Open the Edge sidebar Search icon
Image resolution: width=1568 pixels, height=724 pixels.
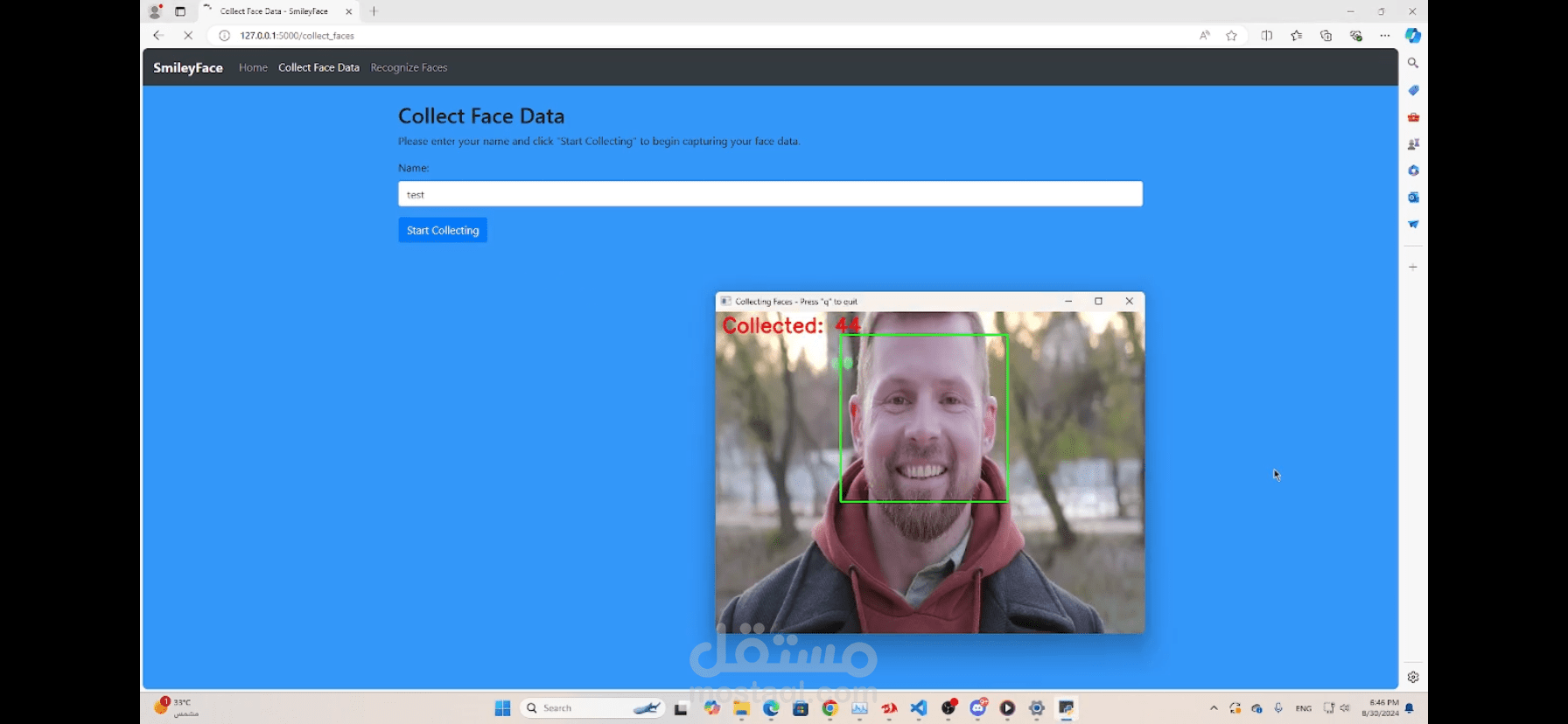click(x=1413, y=63)
